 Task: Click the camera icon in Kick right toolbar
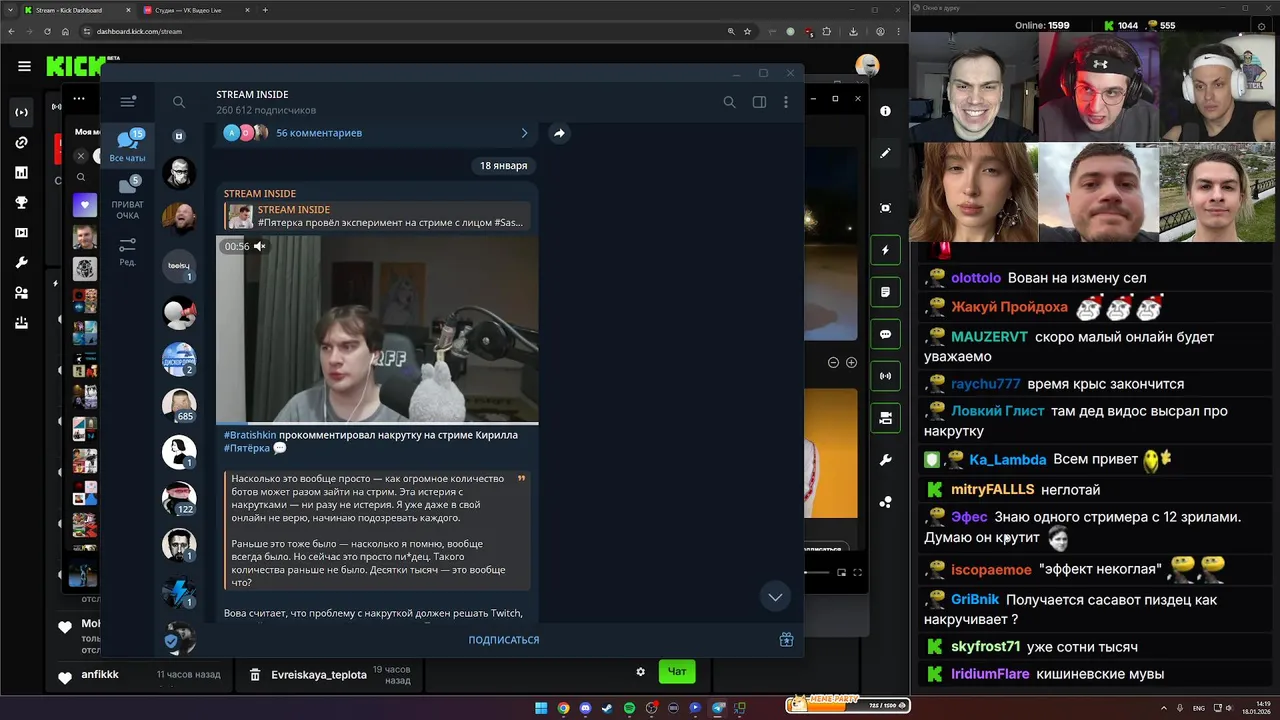click(885, 418)
